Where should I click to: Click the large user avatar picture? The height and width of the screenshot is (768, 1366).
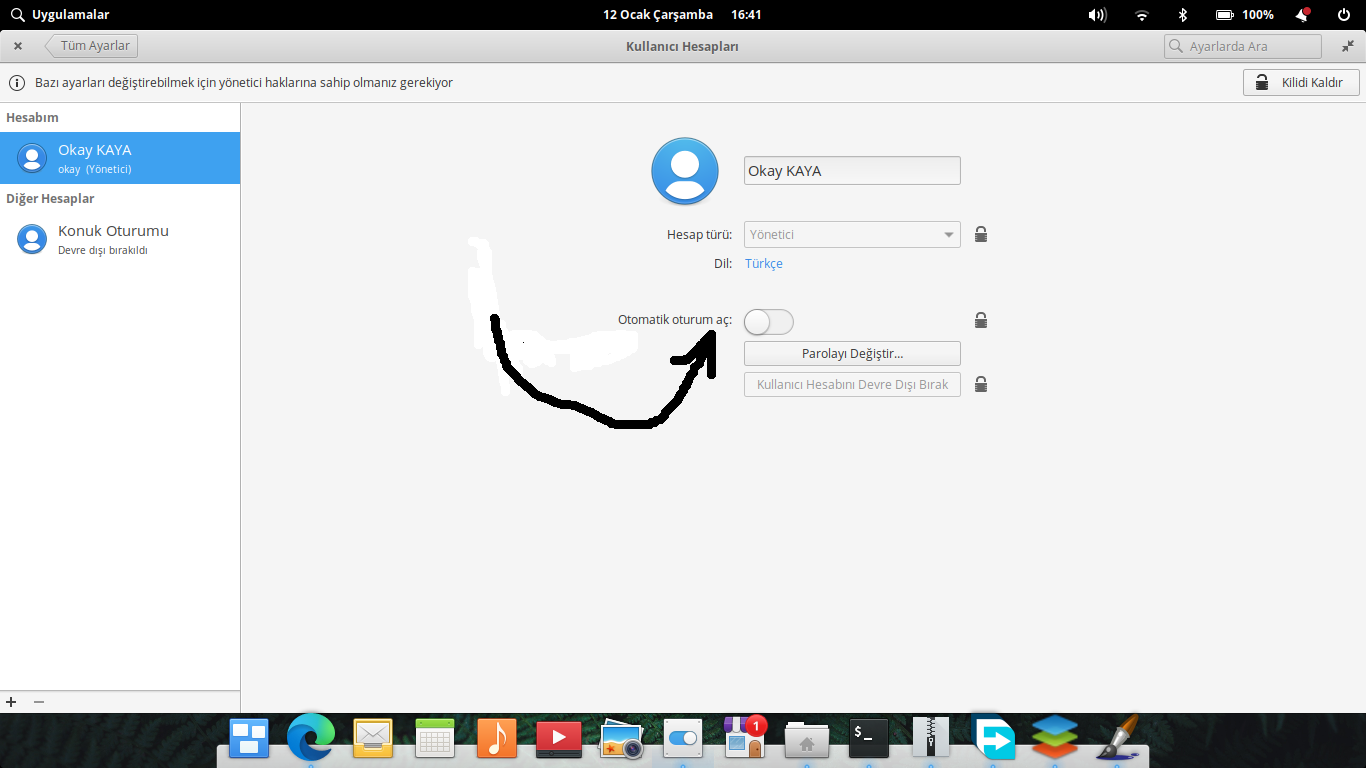(x=685, y=171)
